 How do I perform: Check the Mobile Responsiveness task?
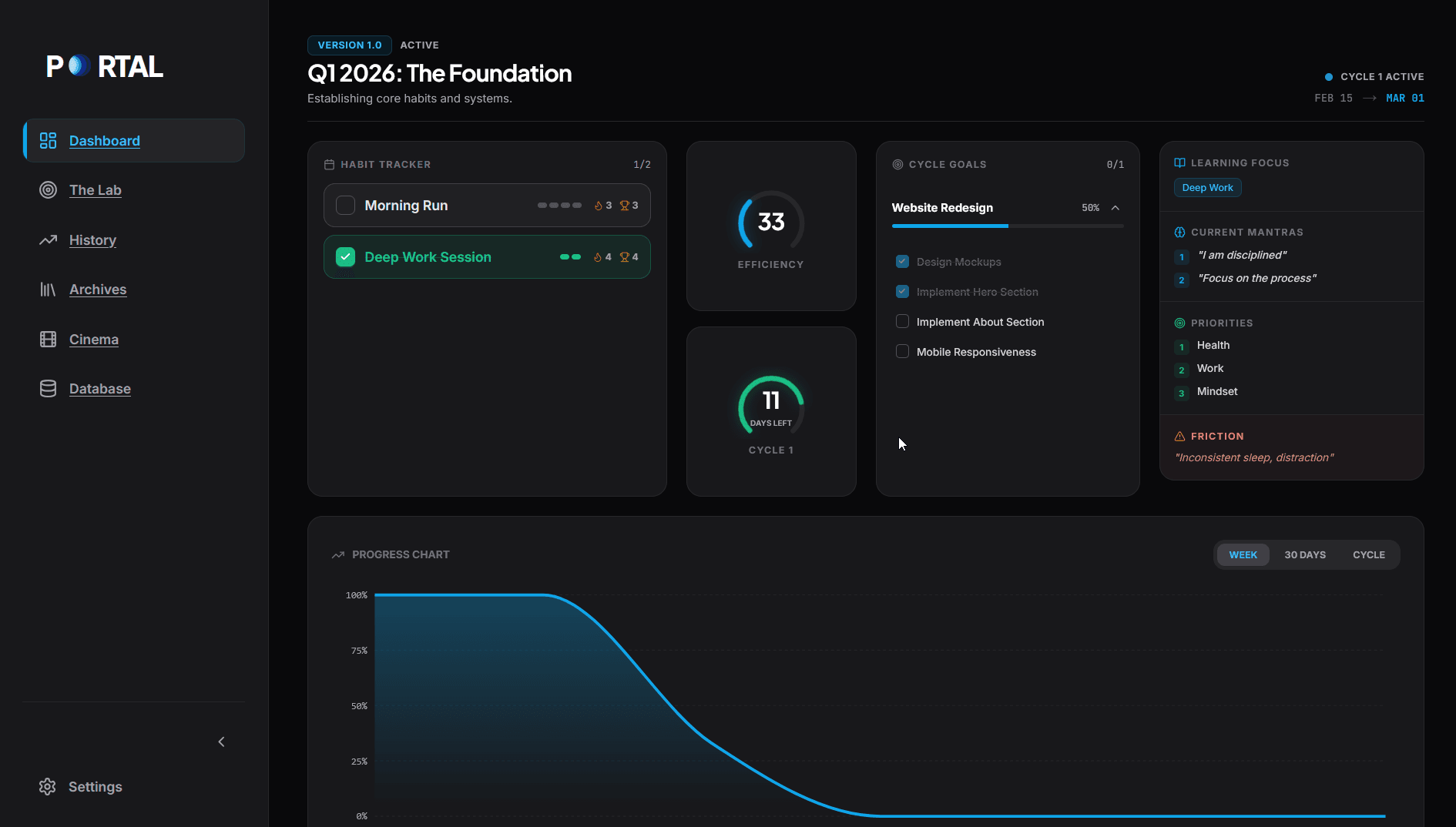[902, 352]
